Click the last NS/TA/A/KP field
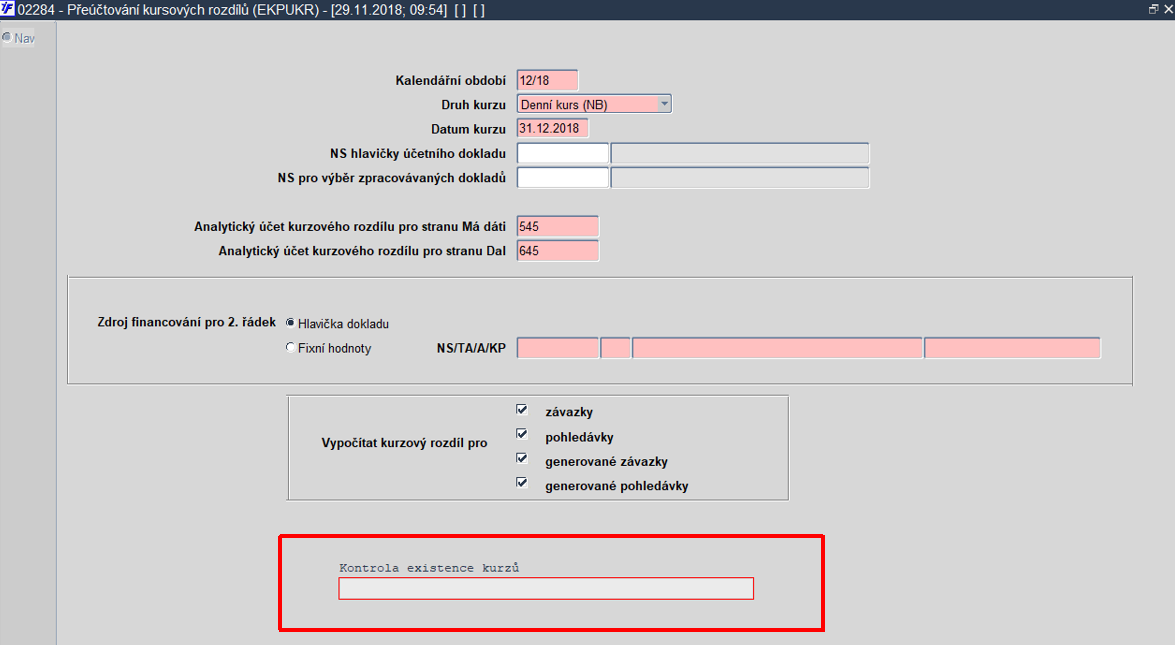Image resolution: width=1175 pixels, height=645 pixels. (1012, 348)
